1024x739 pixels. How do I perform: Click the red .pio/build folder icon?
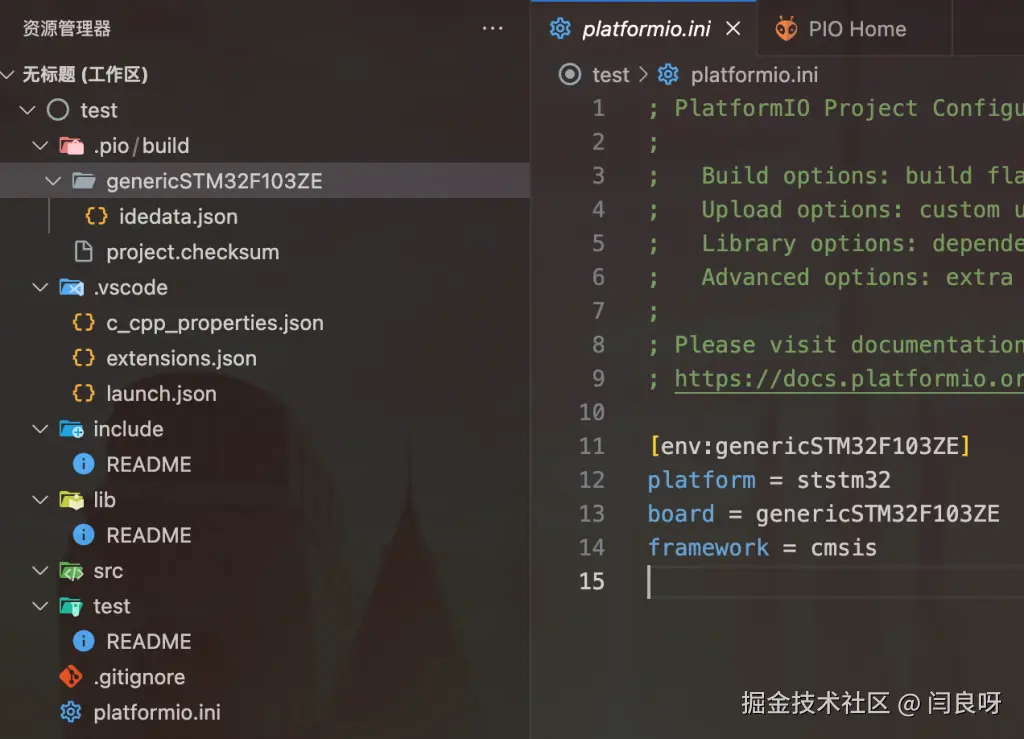(x=71, y=146)
